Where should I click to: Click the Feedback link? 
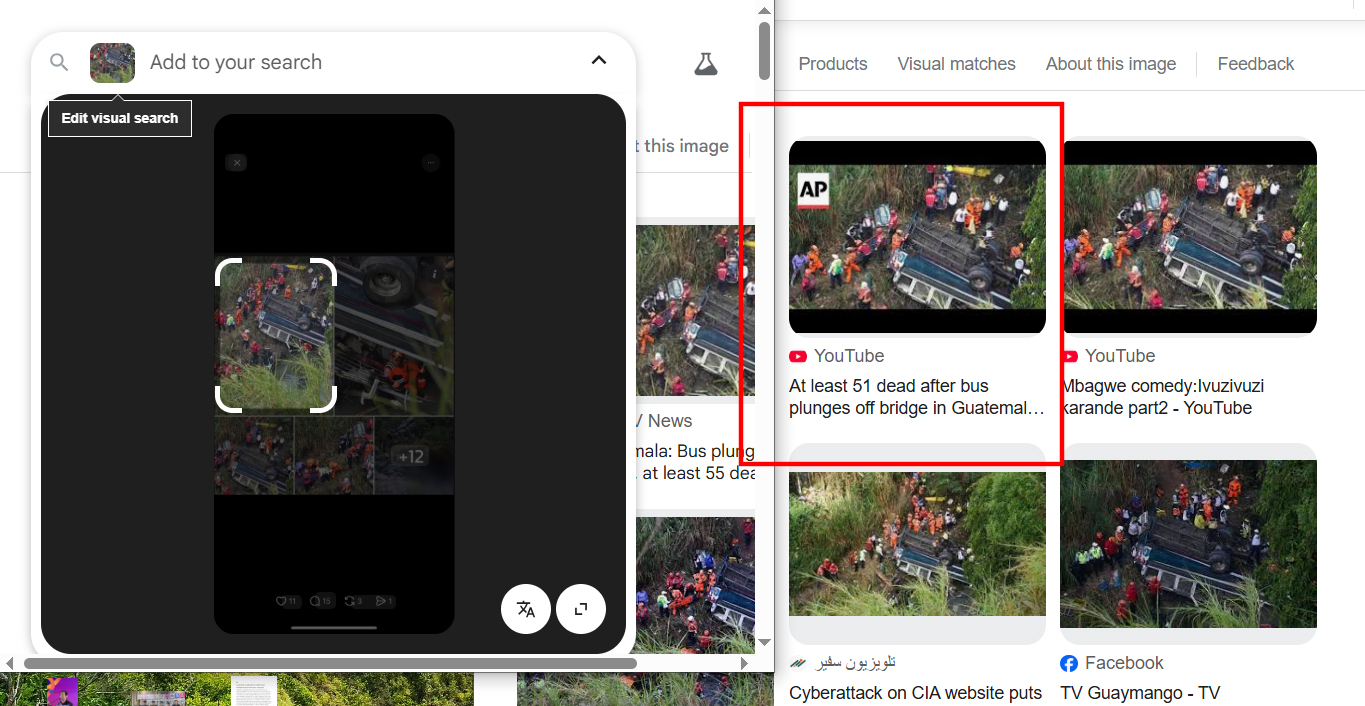point(1255,64)
